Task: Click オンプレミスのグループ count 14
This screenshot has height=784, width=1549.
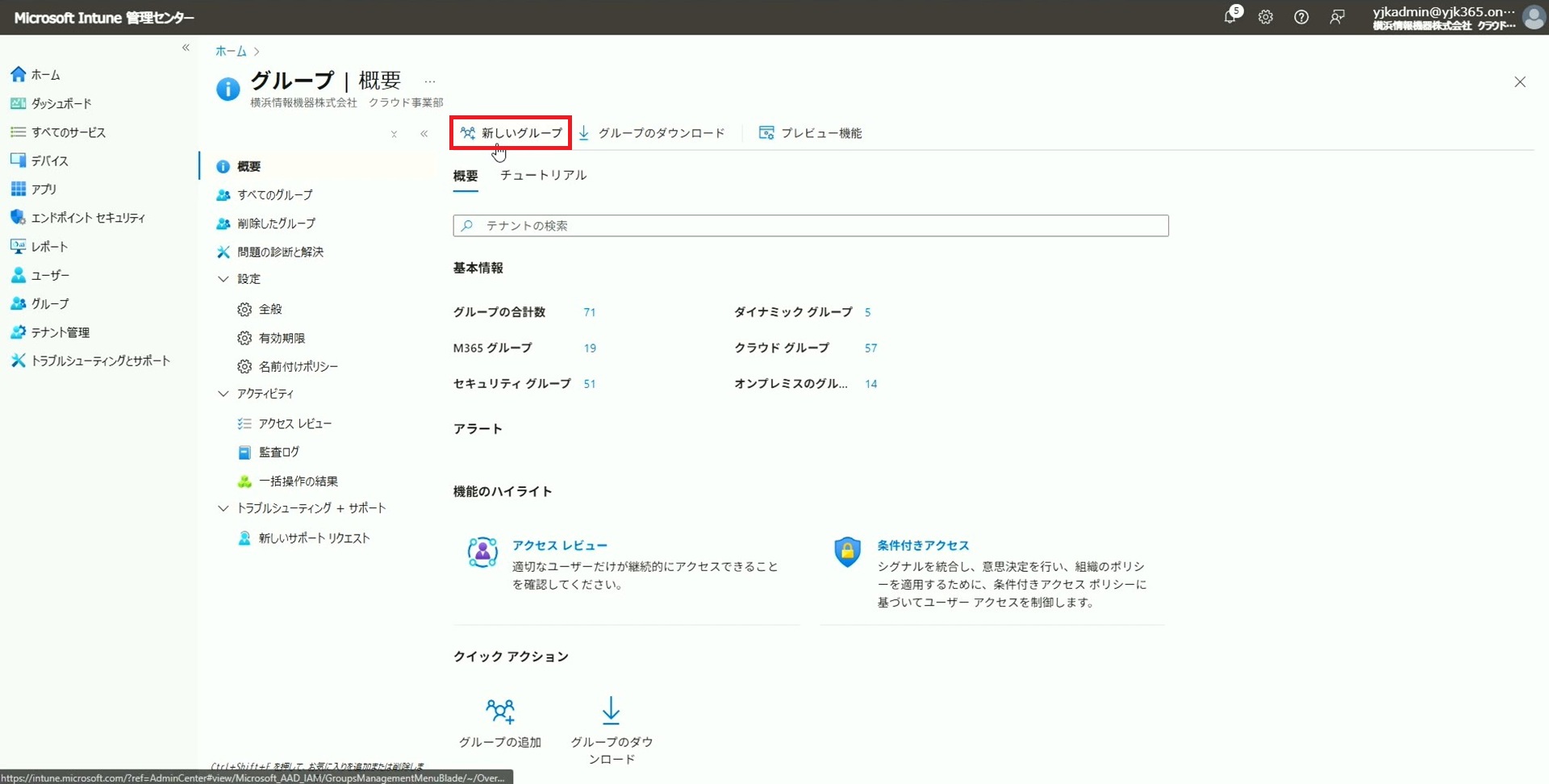Action: (x=871, y=384)
